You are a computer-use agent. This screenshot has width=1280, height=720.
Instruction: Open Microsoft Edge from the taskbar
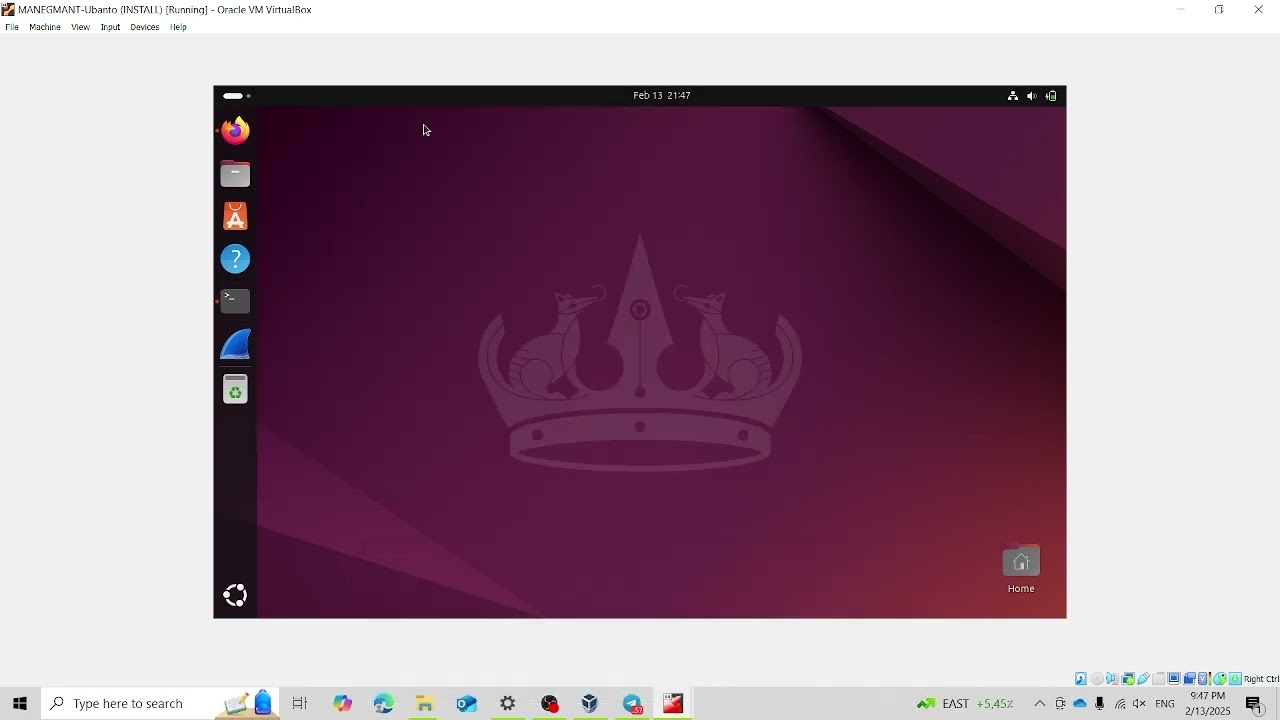tap(385, 704)
